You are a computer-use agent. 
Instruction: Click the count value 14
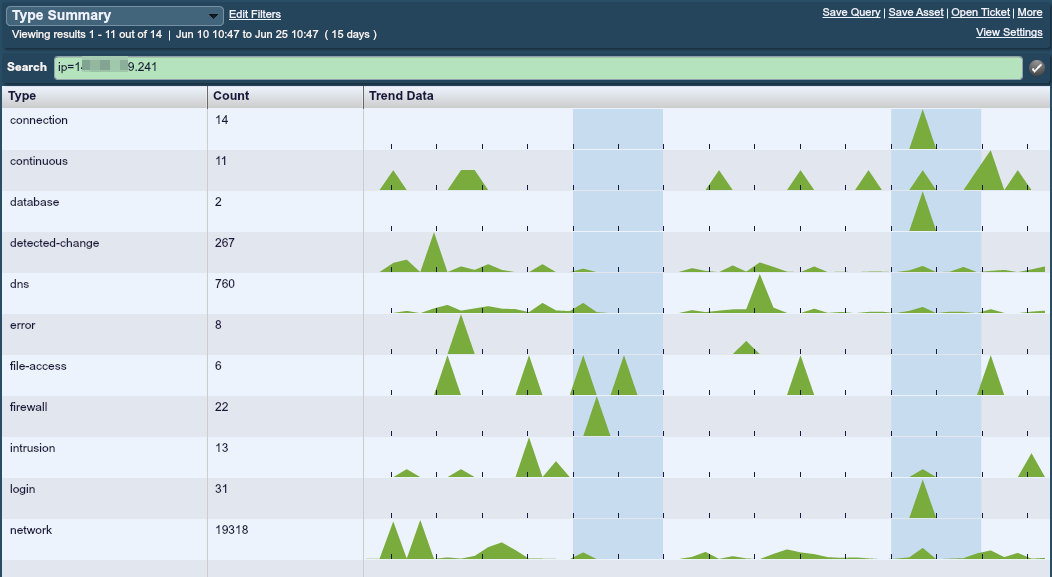click(x=221, y=120)
